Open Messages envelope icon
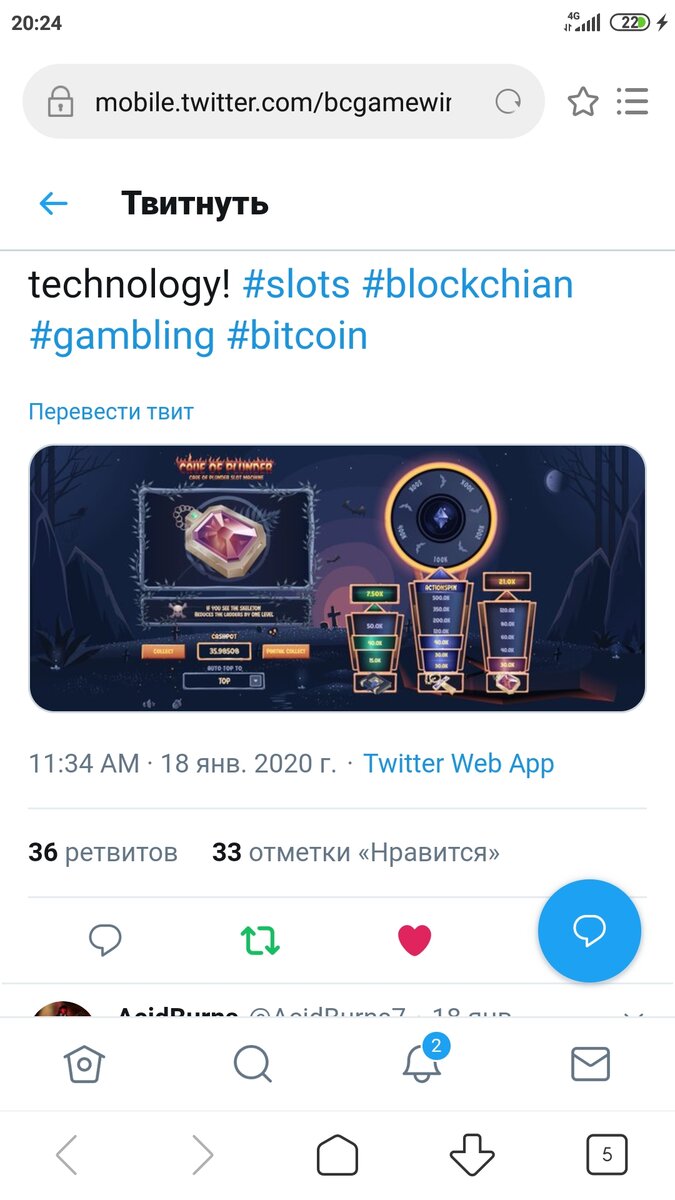 (590, 1064)
